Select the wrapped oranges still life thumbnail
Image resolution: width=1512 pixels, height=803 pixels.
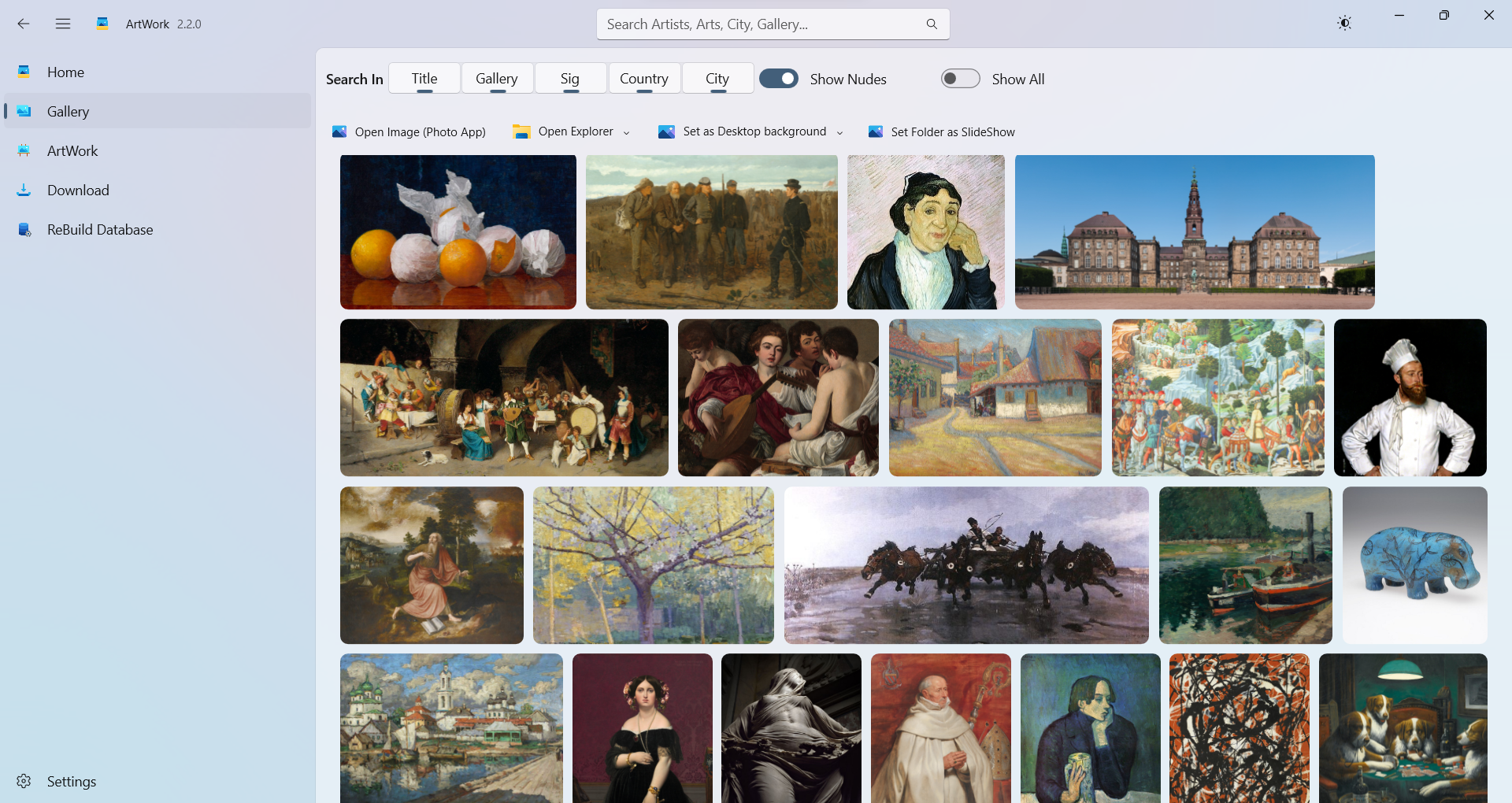[x=458, y=231]
